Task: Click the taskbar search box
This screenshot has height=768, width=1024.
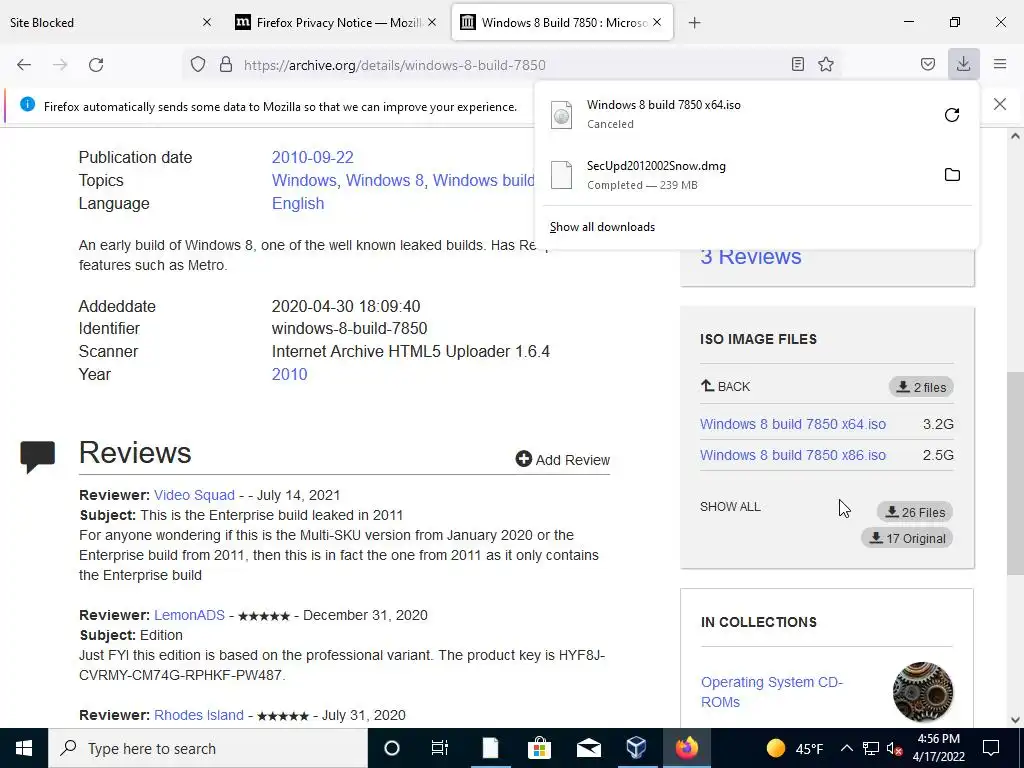Action: (x=208, y=748)
